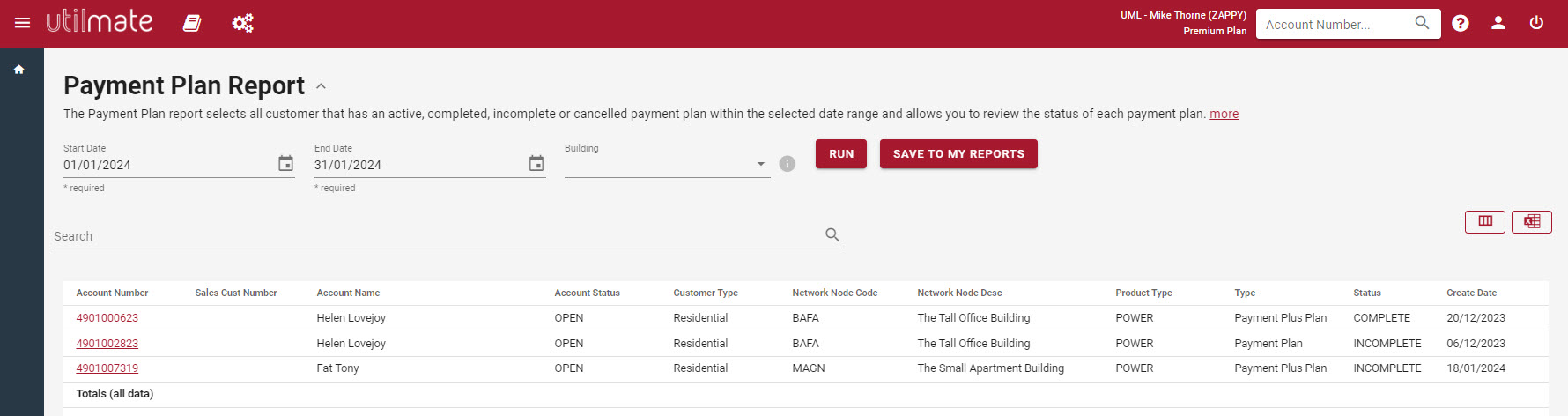The image size is (1568, 416).
Task: Sort by Network Node Desc column header
Action: [x=959, y=293]
